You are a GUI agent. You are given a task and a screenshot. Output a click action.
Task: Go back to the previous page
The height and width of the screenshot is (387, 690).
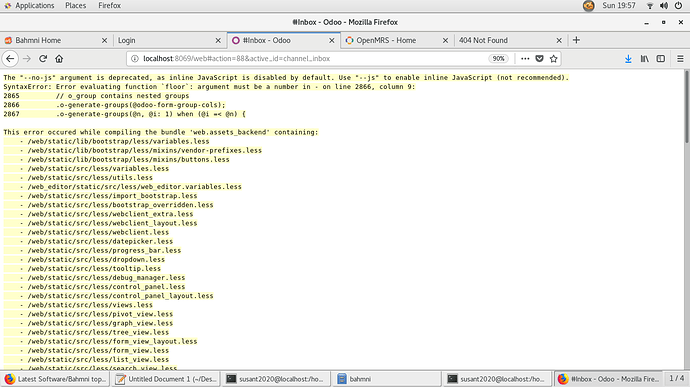coord(10,59)
